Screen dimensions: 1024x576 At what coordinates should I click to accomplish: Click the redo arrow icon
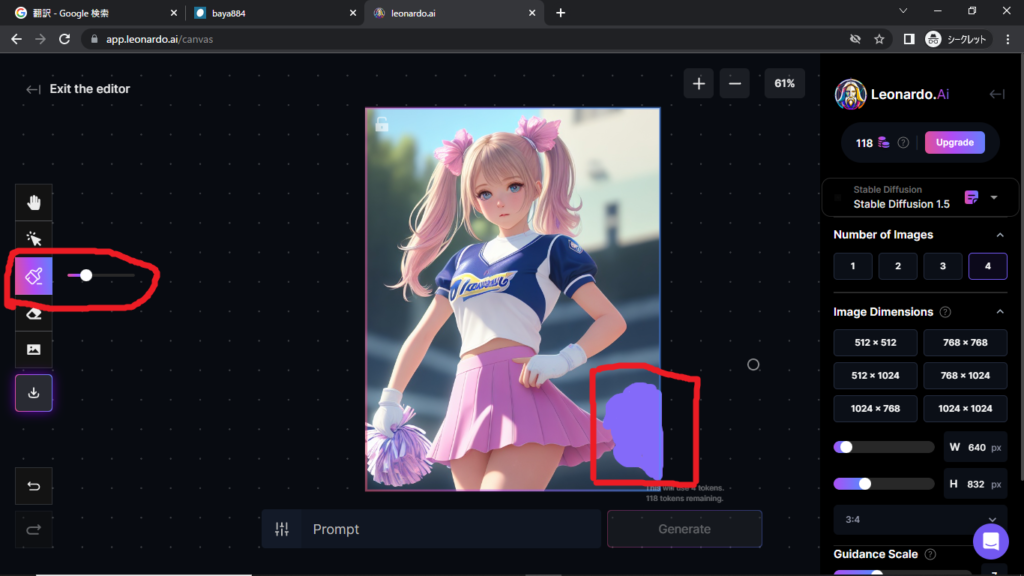(34, 530)
